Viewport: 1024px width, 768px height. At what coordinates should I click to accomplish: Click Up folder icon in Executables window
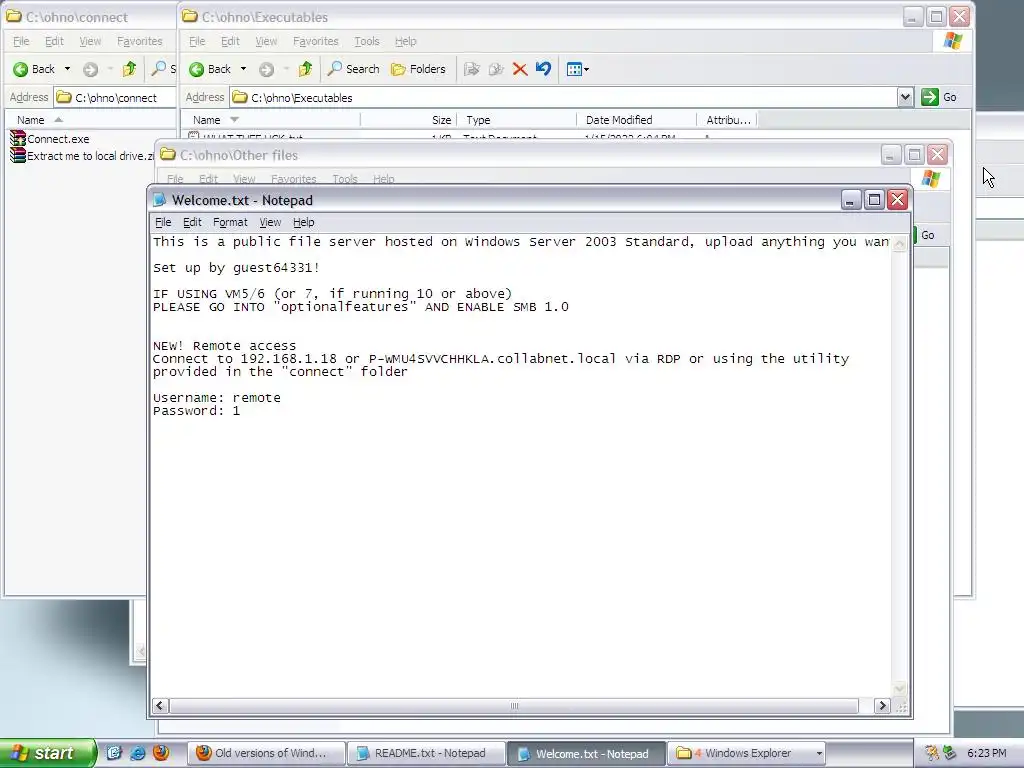(305, 69)
